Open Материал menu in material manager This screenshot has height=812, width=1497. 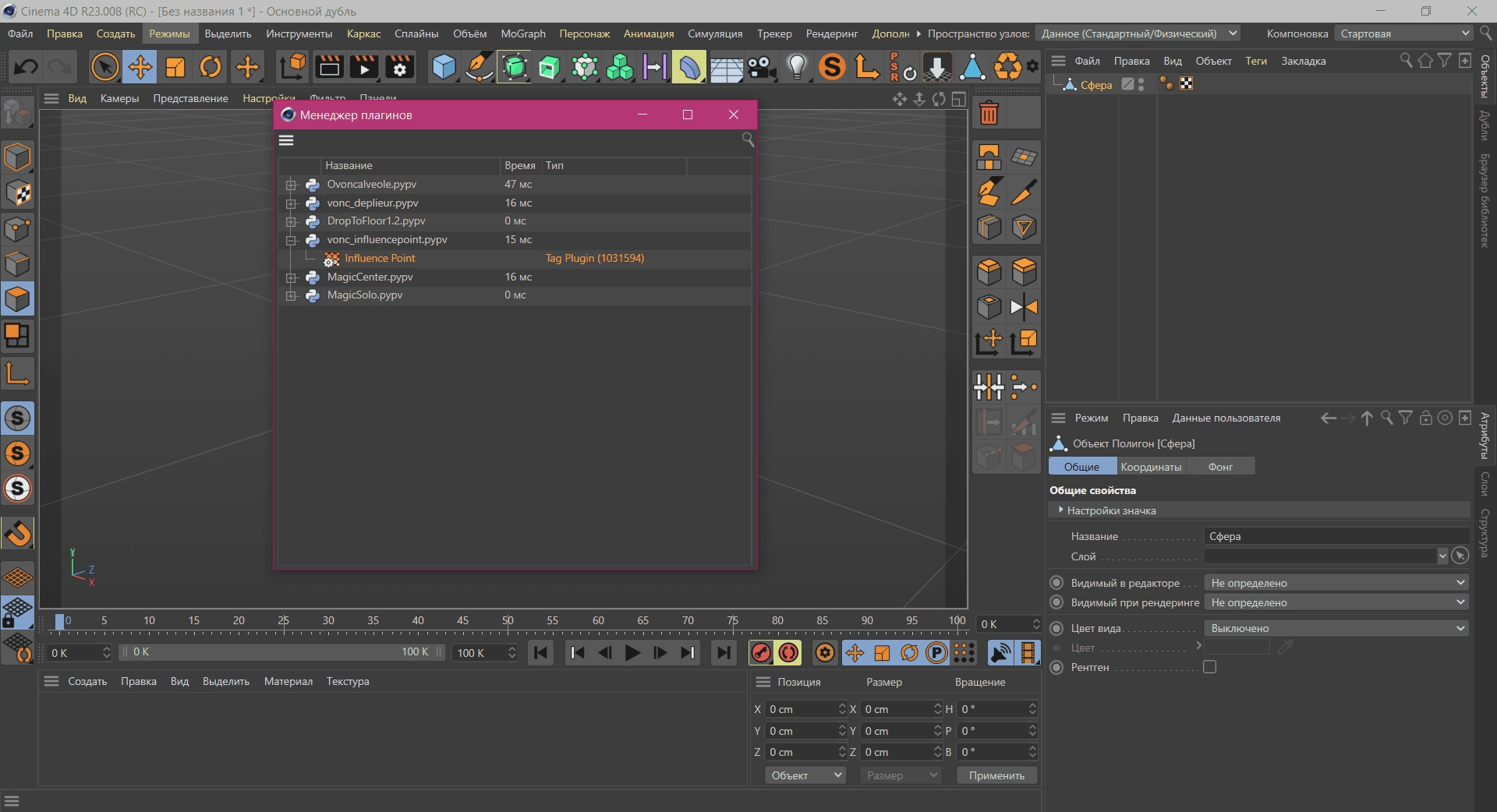(x=288, y=681)
